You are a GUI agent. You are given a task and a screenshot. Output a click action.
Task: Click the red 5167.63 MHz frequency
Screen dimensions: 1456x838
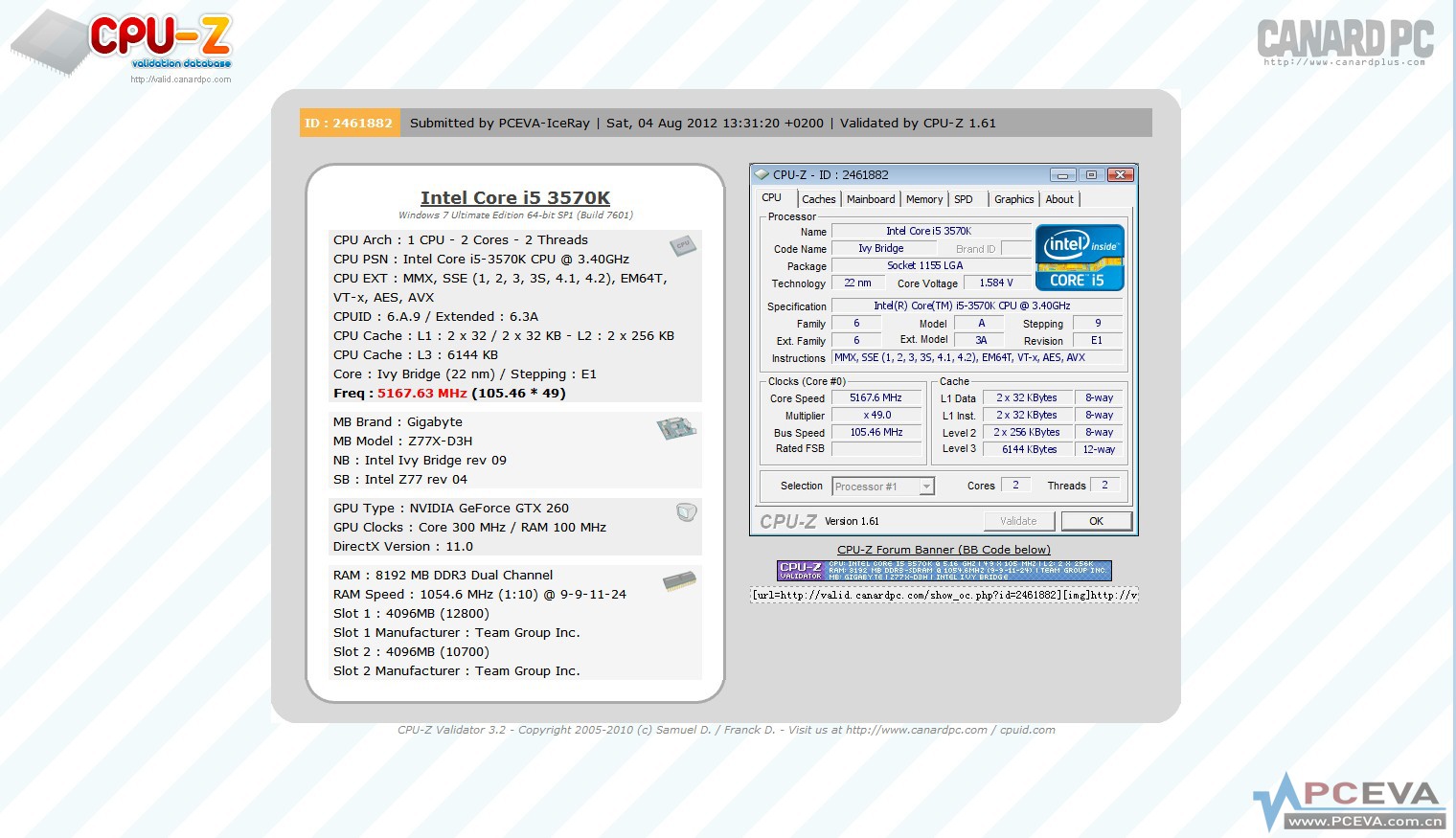(422, 393)
